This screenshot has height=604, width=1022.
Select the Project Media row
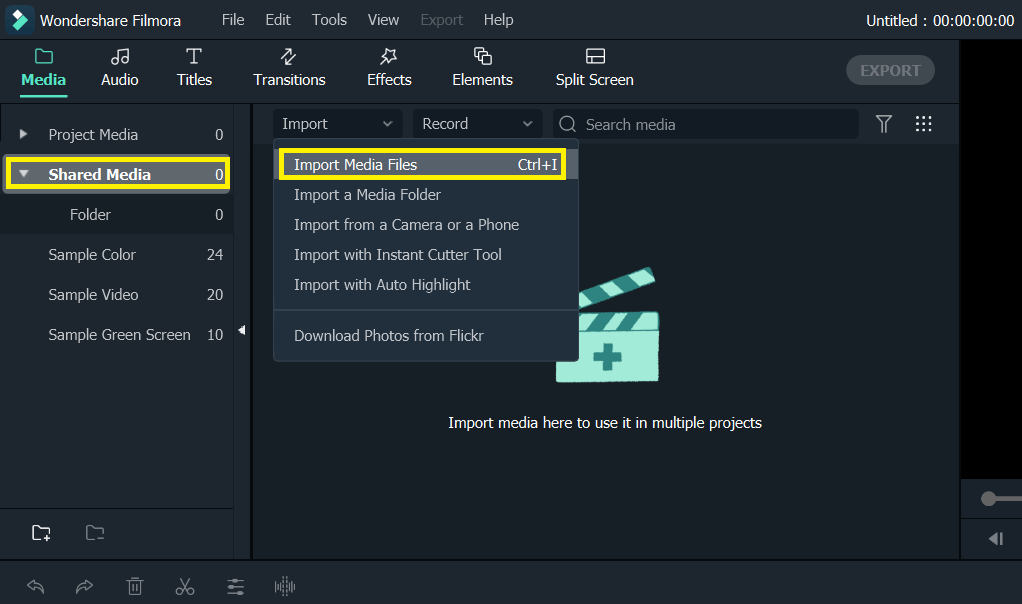(x=117, y=134)
